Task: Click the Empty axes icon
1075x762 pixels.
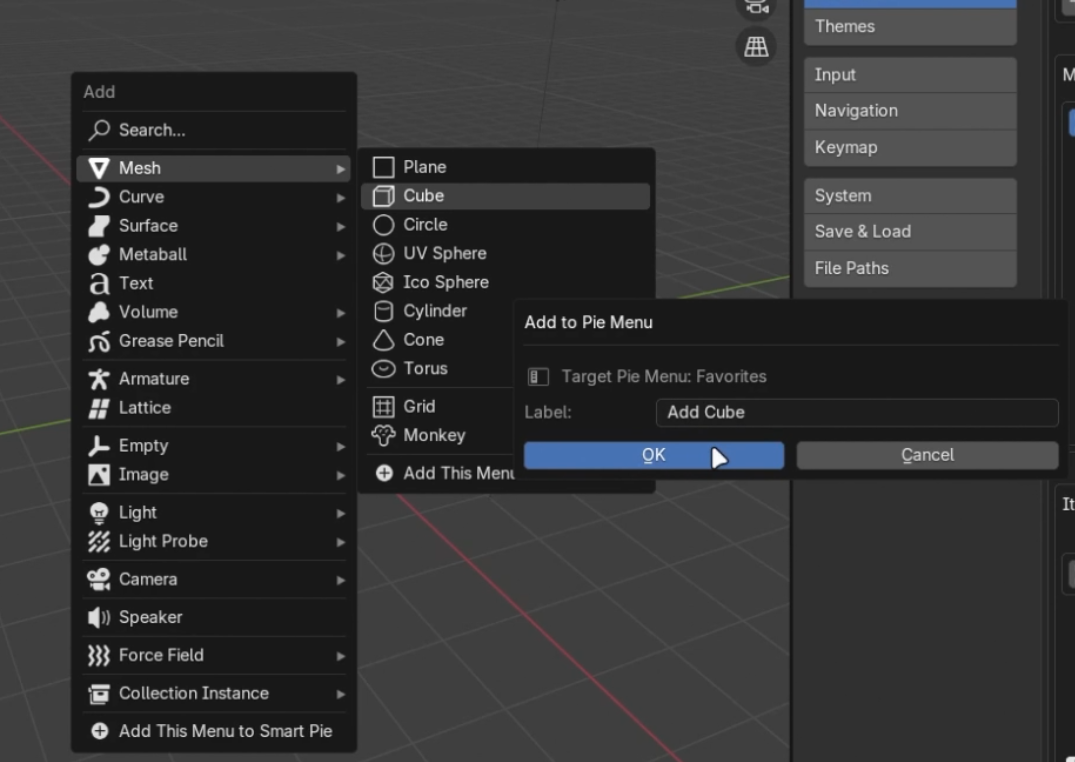Action: pyautogui.click(x=99, y=446)
